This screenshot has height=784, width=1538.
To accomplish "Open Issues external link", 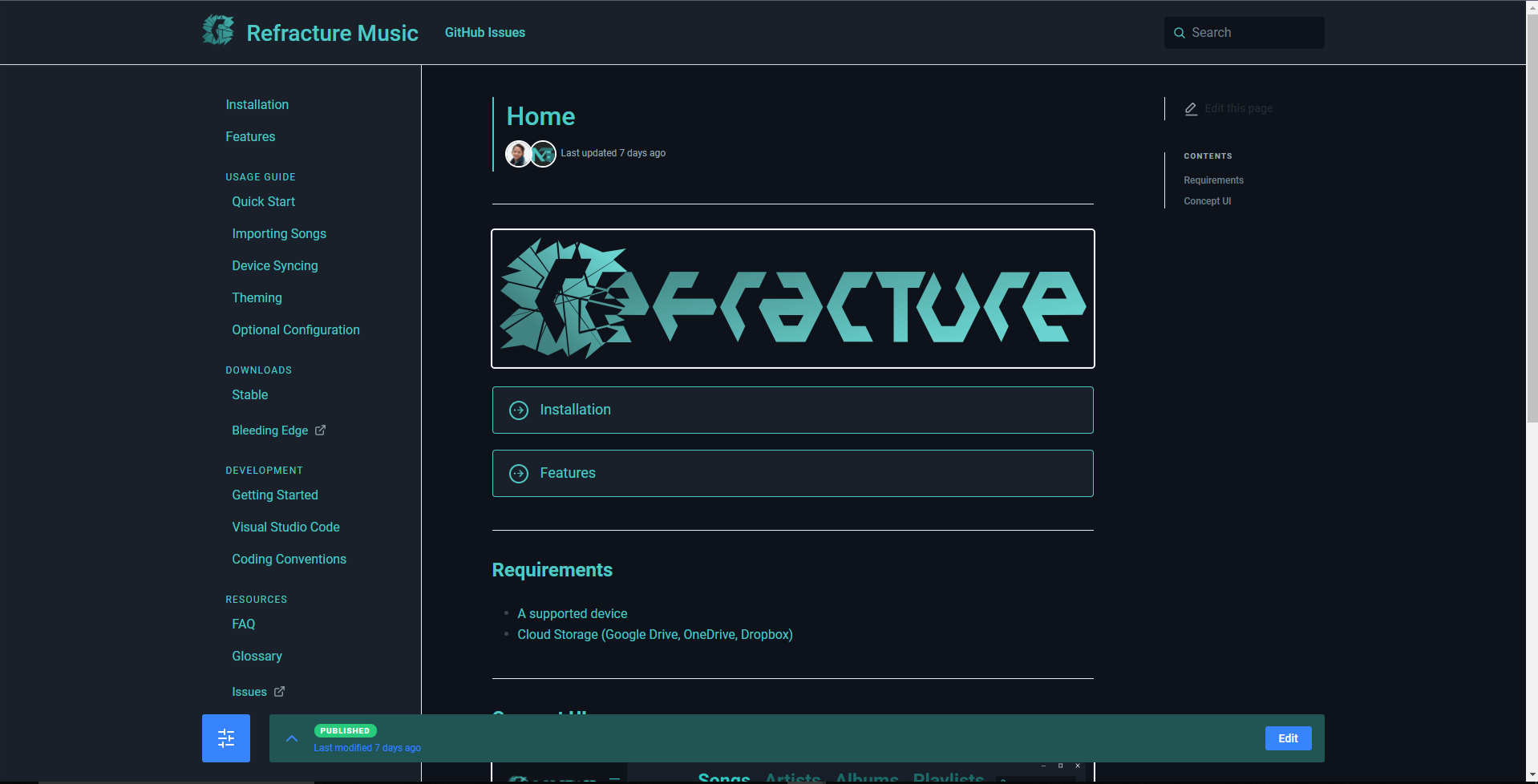I will 249,692.
